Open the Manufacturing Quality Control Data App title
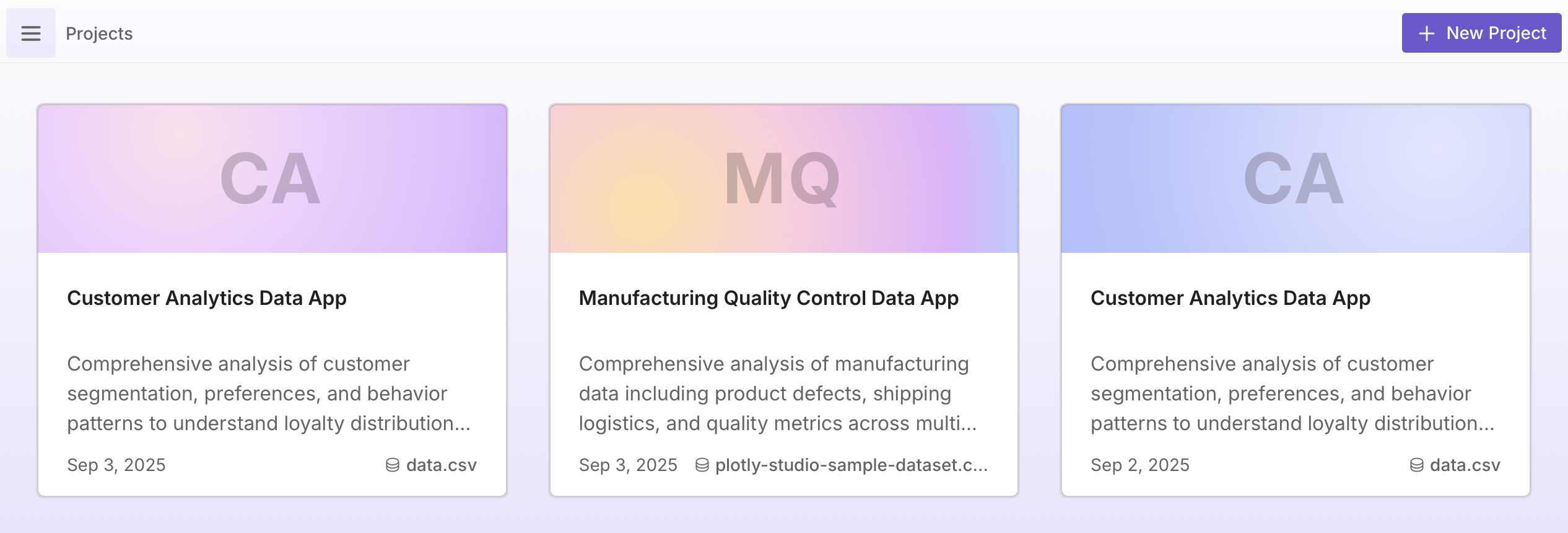The height and width of the screenshot is (533, 1568). coord(769,298)
